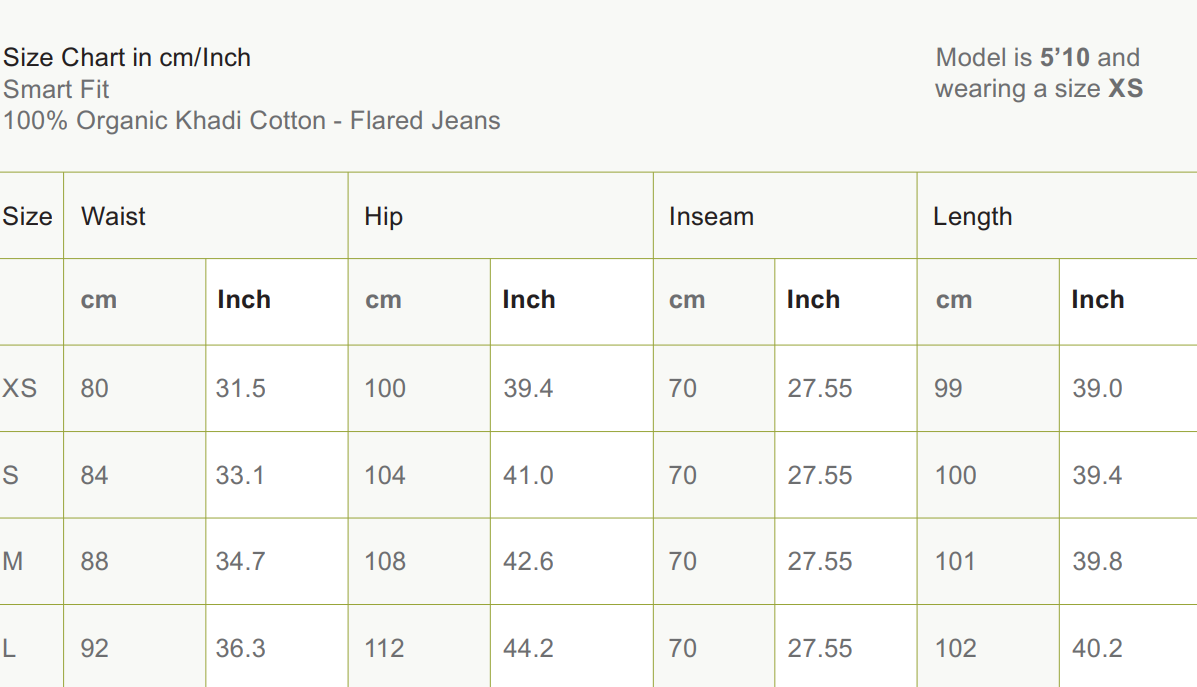Click the cm subheader under Length

pyautogui.click(x=953, y=300)
